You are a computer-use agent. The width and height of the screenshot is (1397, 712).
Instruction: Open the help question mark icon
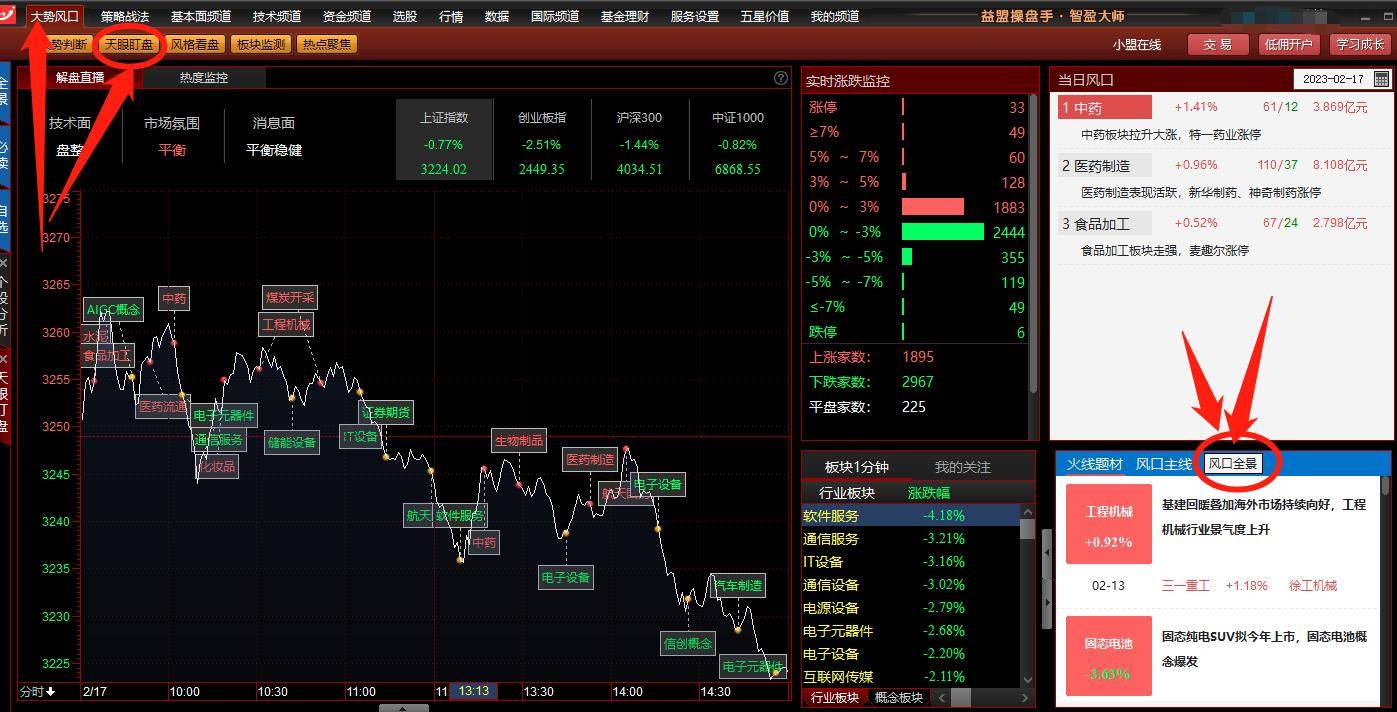click(781, 78)
